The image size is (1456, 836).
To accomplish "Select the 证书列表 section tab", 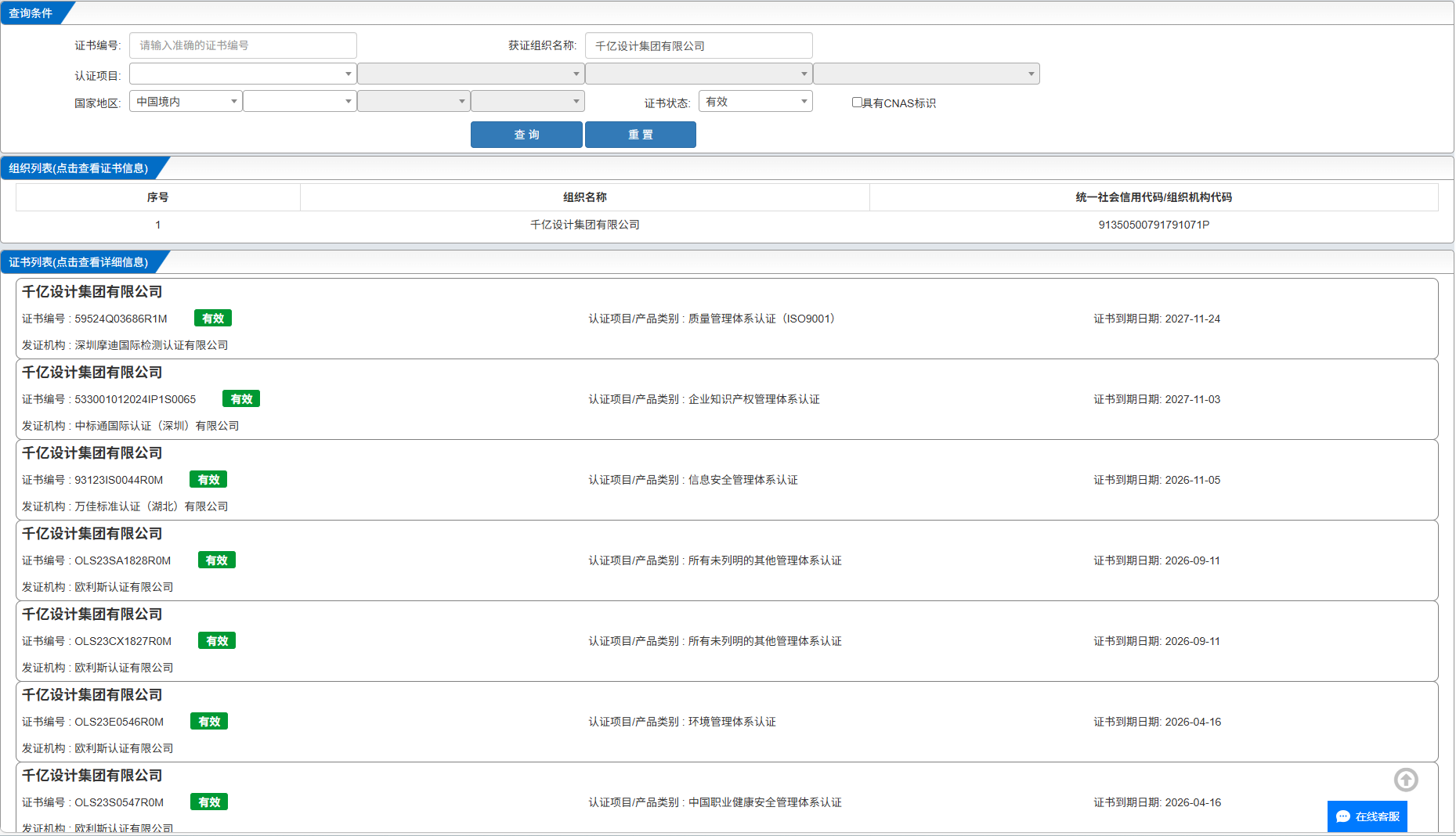I will tap(78, 262).
